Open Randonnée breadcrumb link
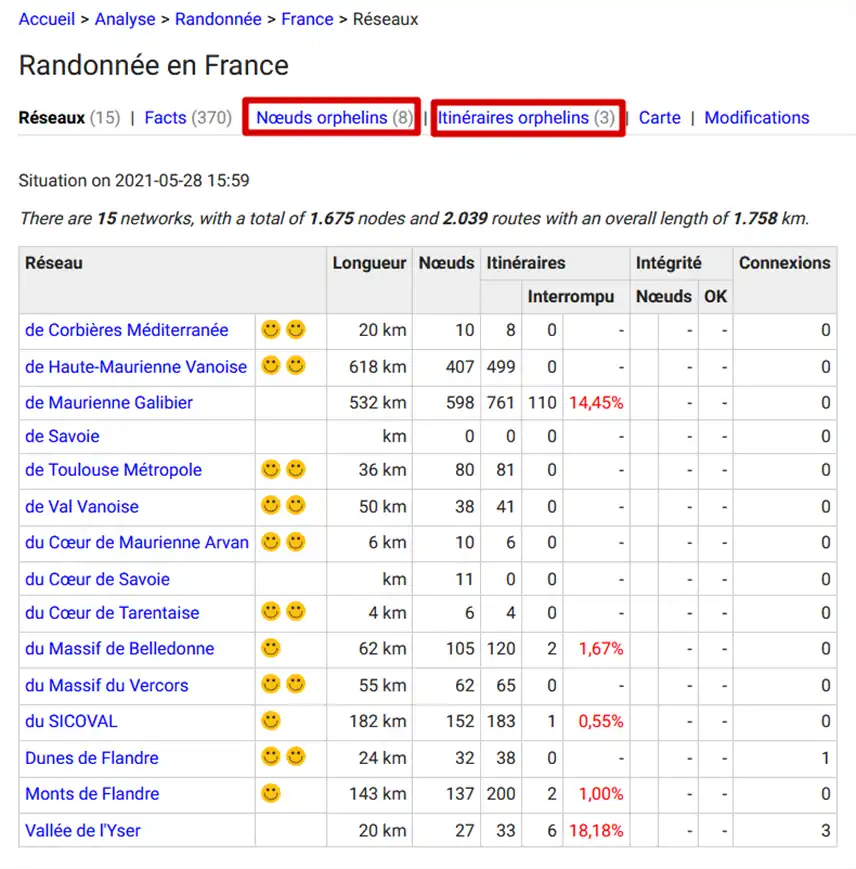 point(218,19)
